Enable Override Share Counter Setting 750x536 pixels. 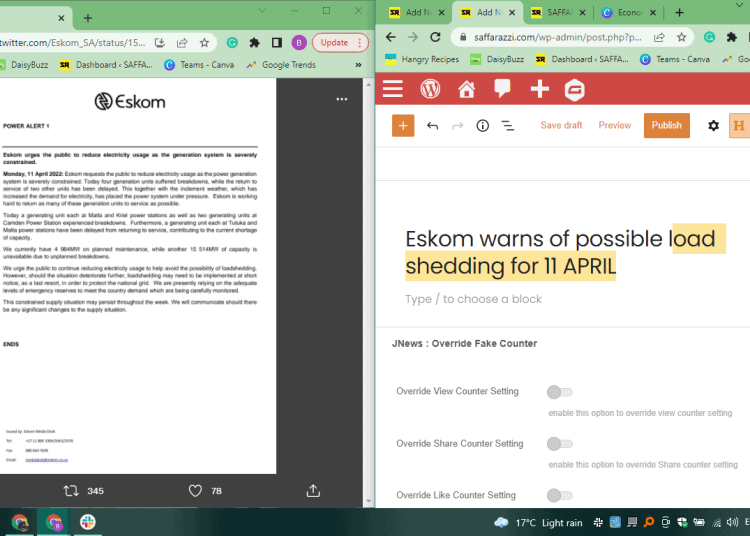[x=560, y=444]
